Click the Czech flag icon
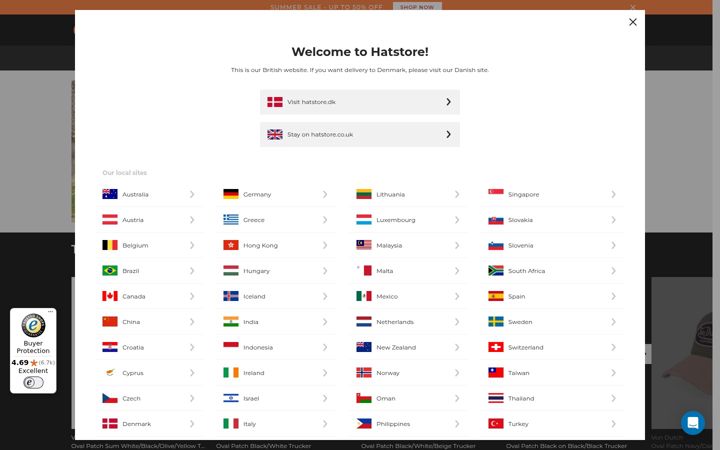The image size is (720, 450). (x=110, y=398)
